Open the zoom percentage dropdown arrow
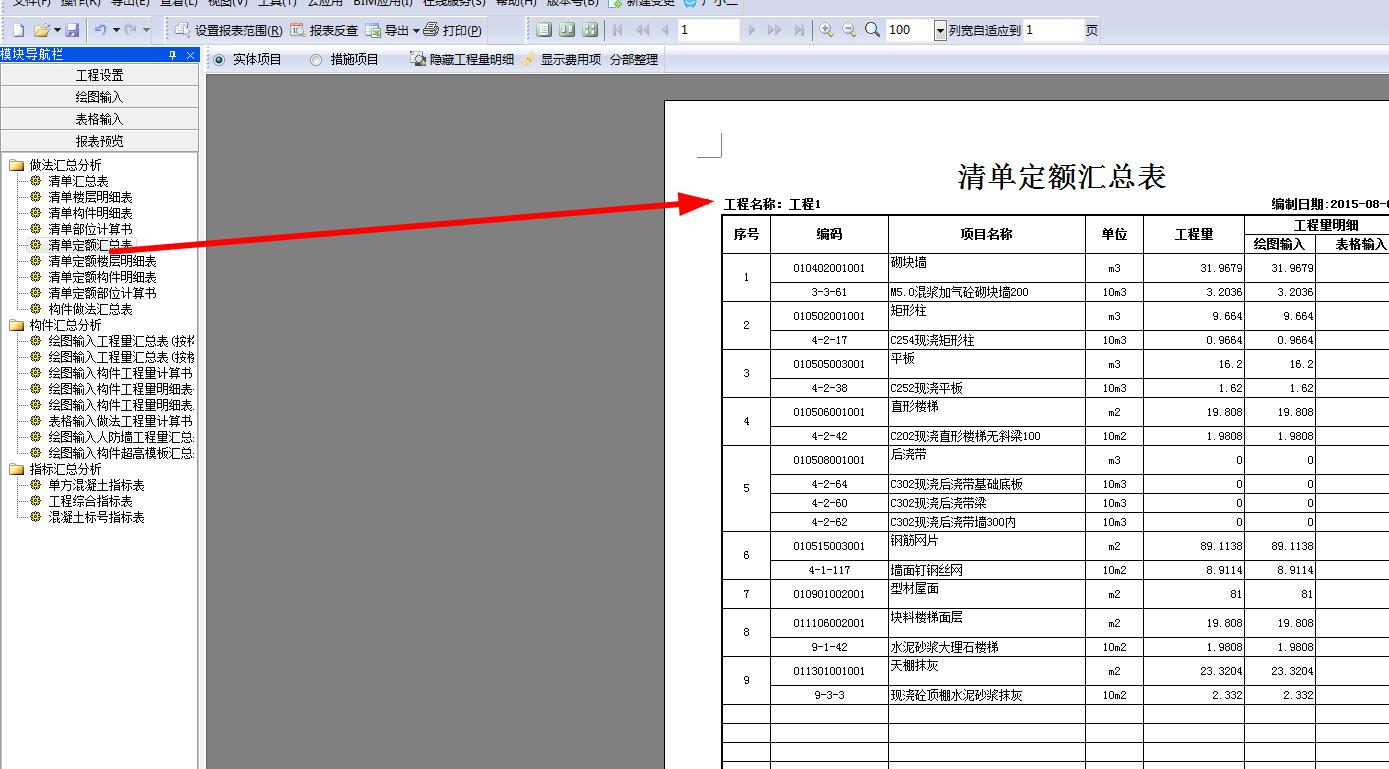 point(940,31)
